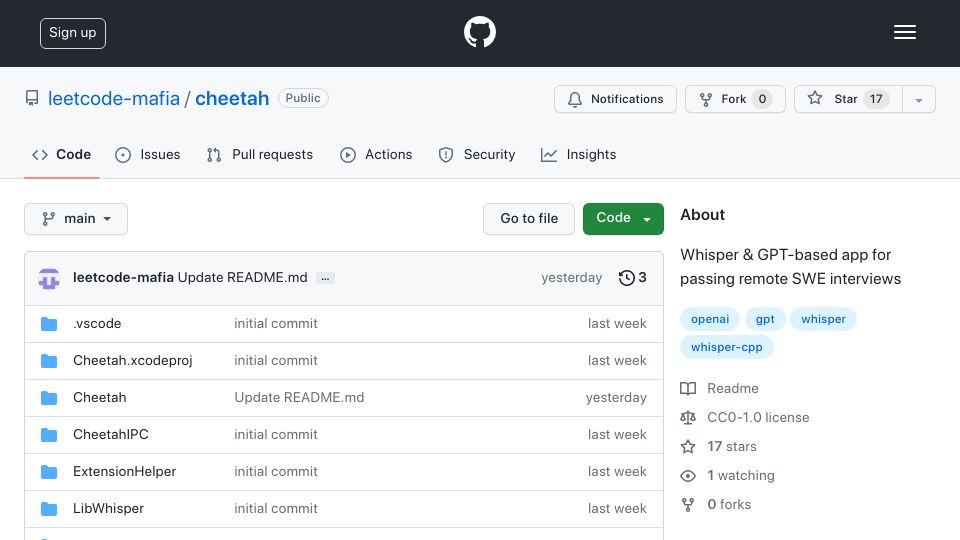Click the Sign up button
This screenshot has width=960, height=540.
tap(73, 33)
